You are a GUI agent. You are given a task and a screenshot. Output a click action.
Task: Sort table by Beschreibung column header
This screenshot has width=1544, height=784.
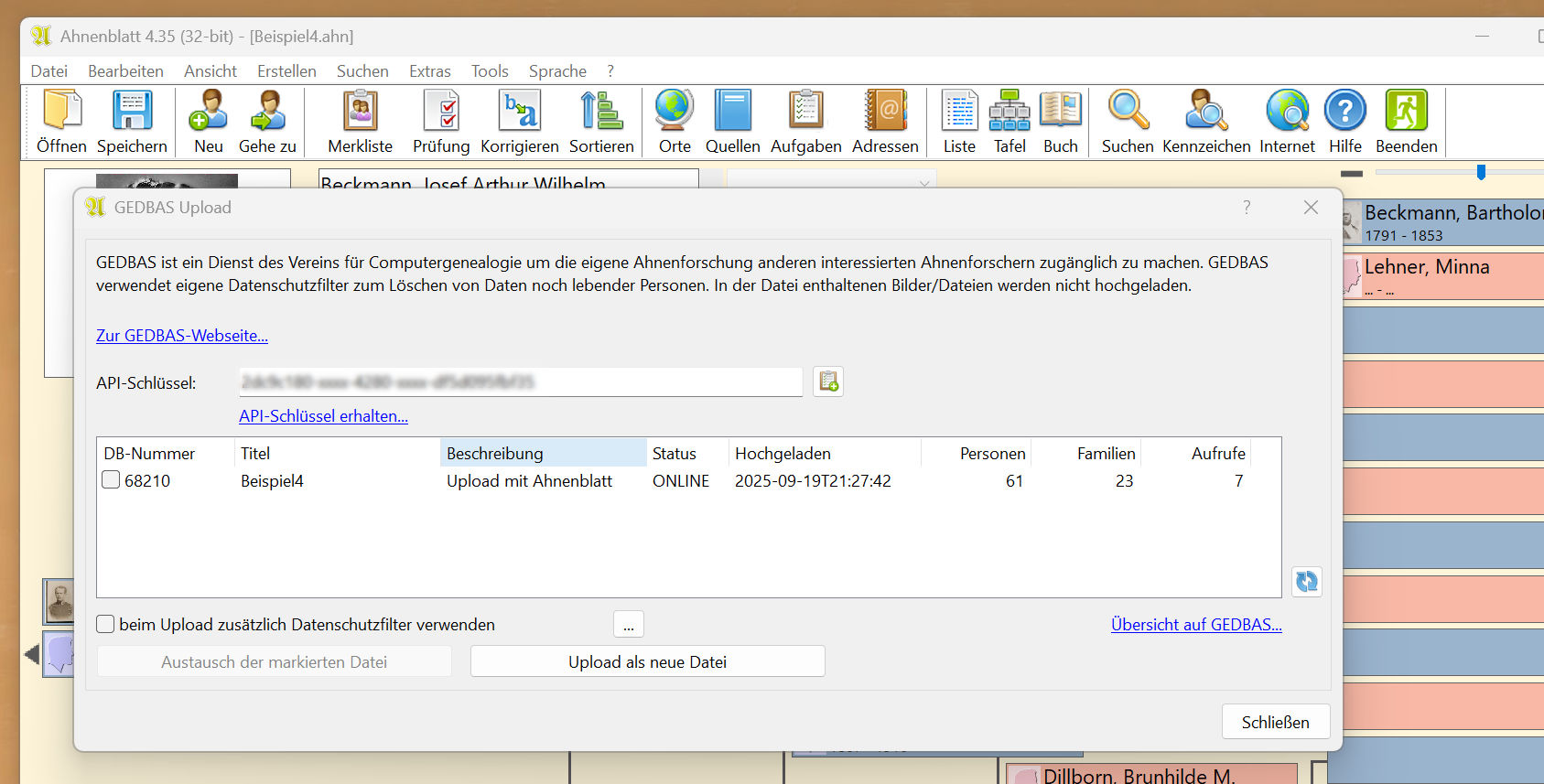543,454
